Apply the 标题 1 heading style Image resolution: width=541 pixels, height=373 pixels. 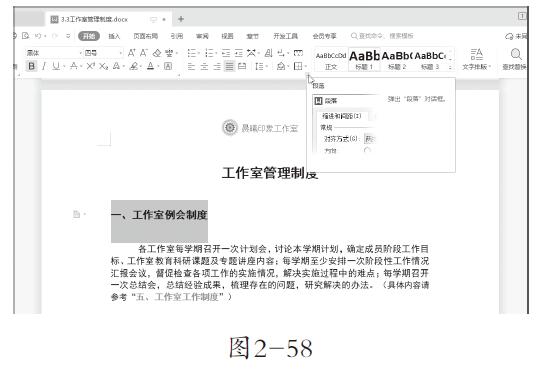[364, 59]
